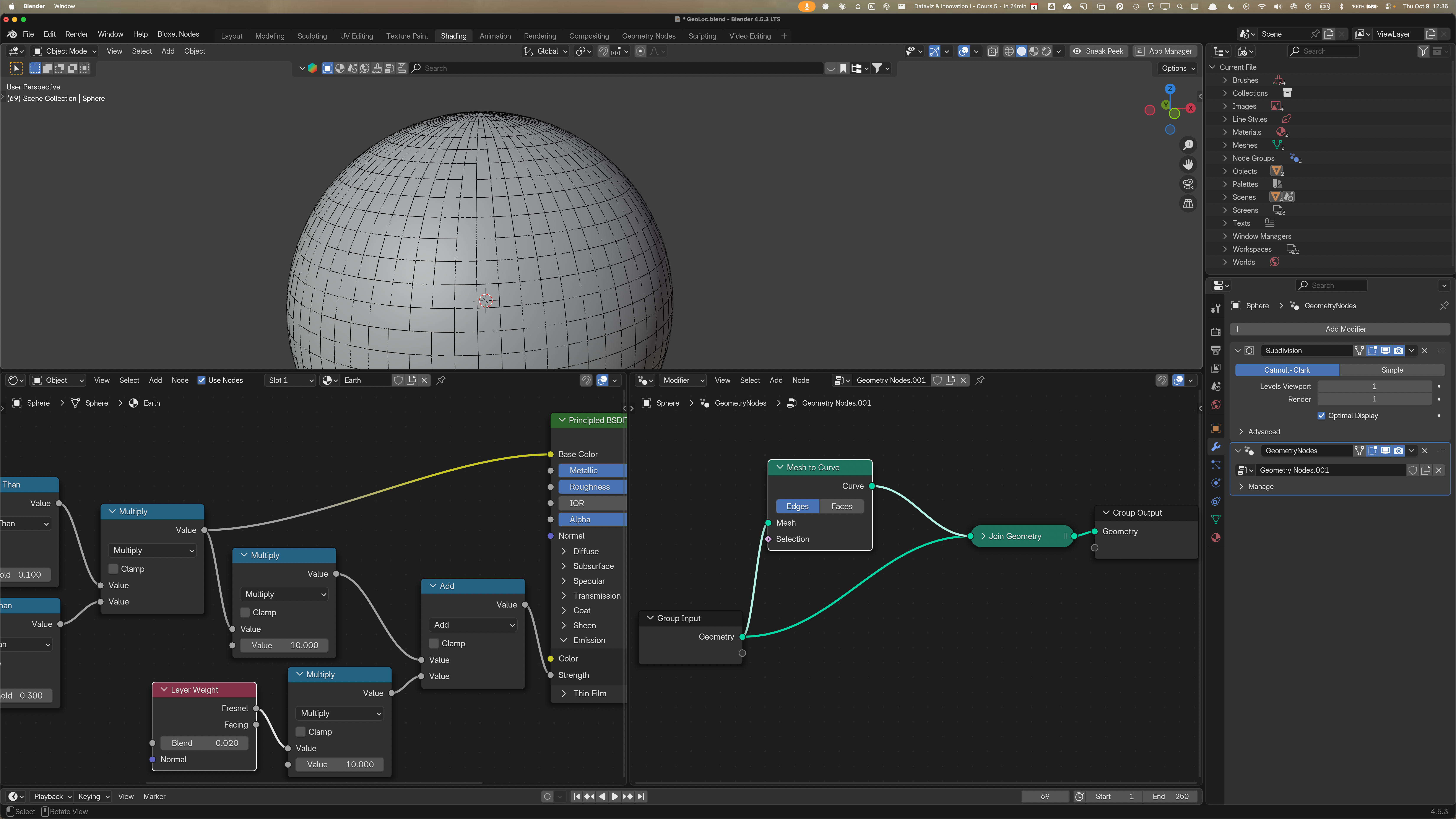Click the zoom magnifier icon in the 3D viewport
Viewport: 1456px width, 819px height.
[x=1188, y=145]
